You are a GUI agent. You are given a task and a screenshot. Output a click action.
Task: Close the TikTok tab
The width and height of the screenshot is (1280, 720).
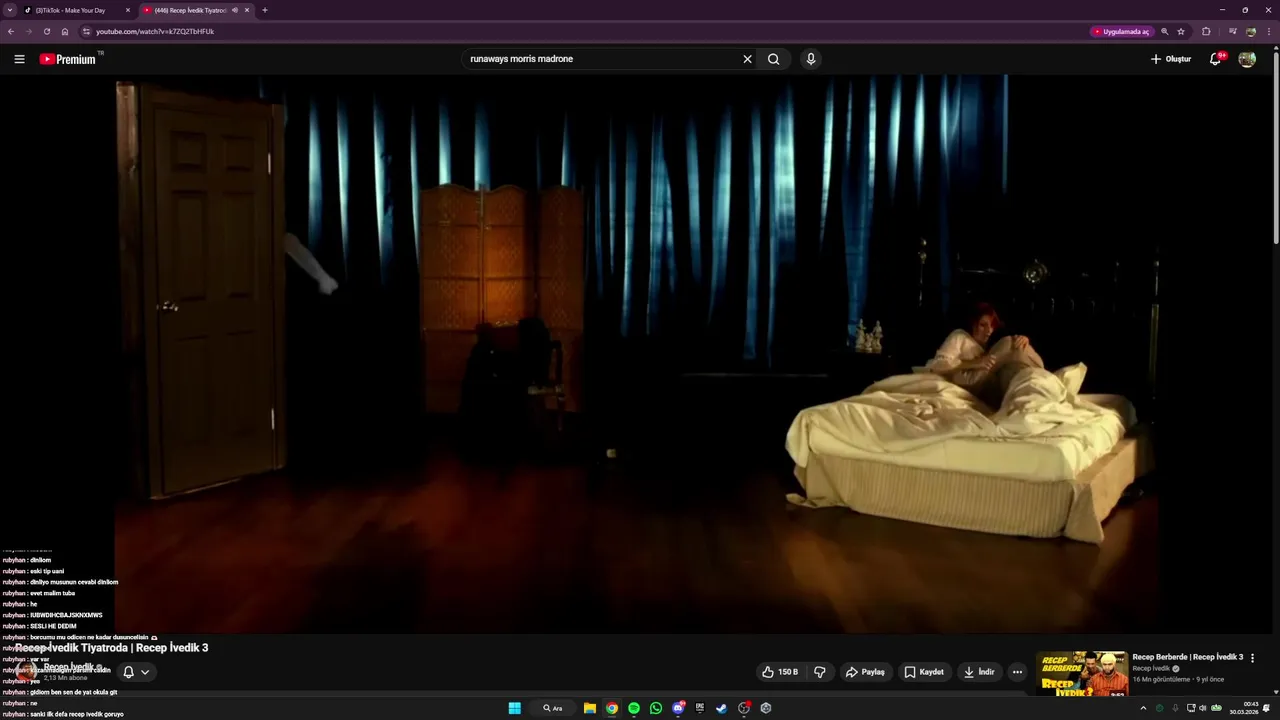tap(128, 10)
